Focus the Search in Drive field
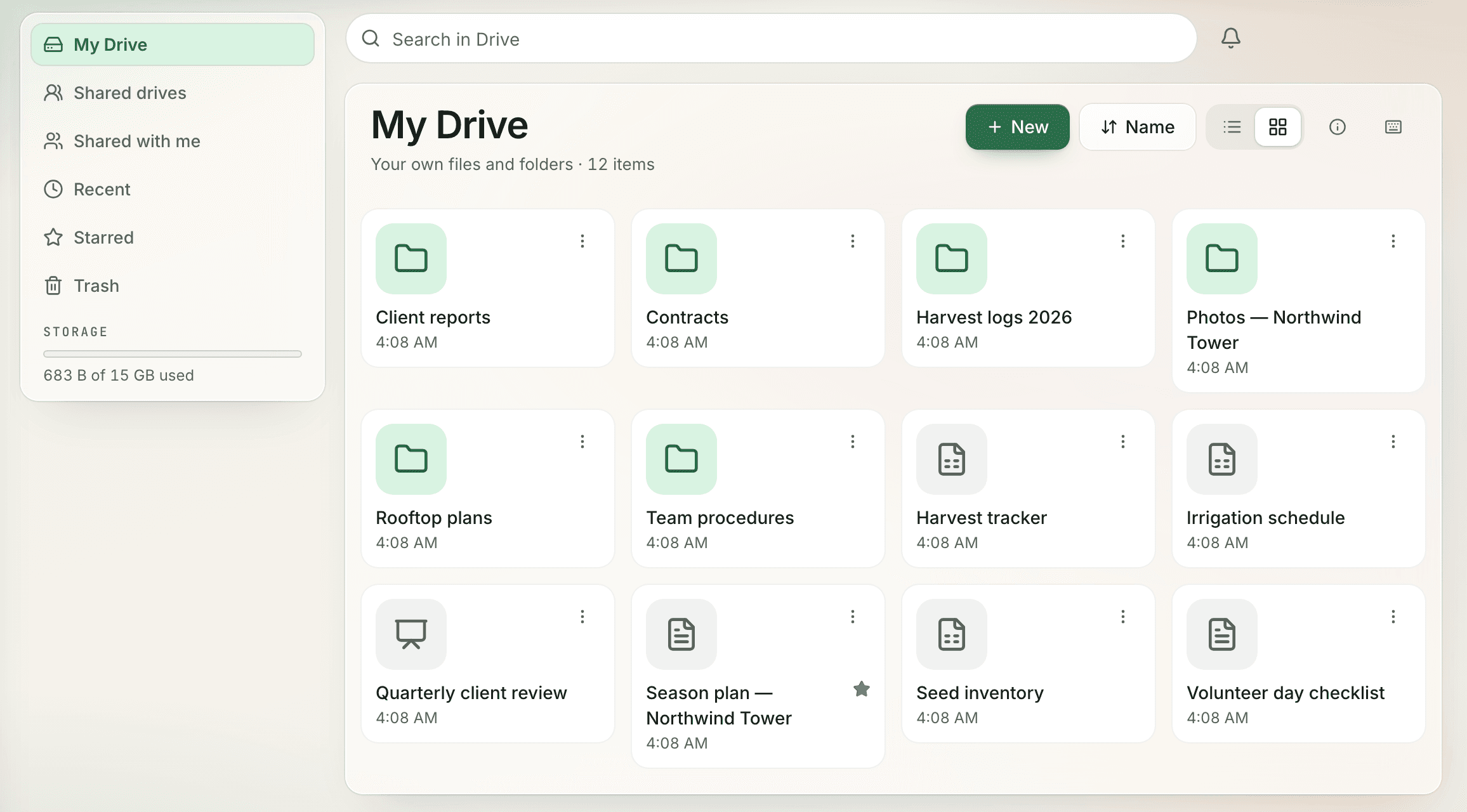This screenshot has height=812, width=1467. coord(771,39)
